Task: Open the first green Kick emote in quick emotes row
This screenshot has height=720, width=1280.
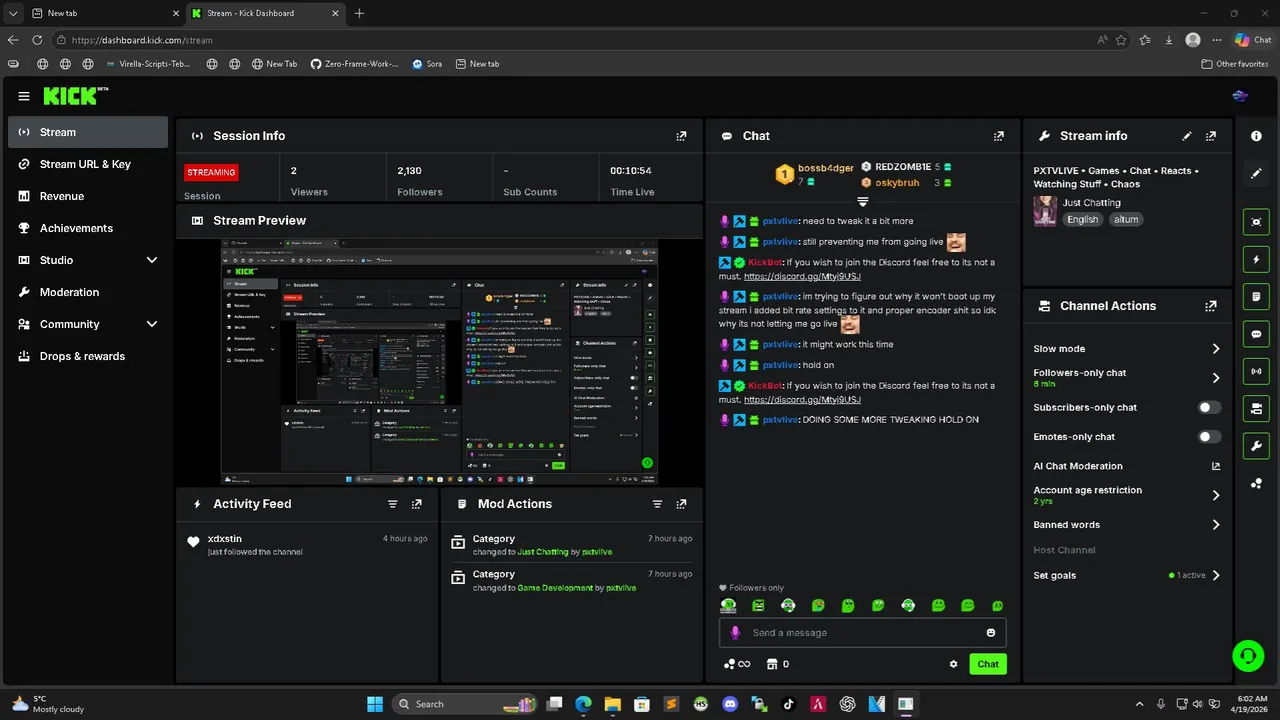Action: coord(728,606)
